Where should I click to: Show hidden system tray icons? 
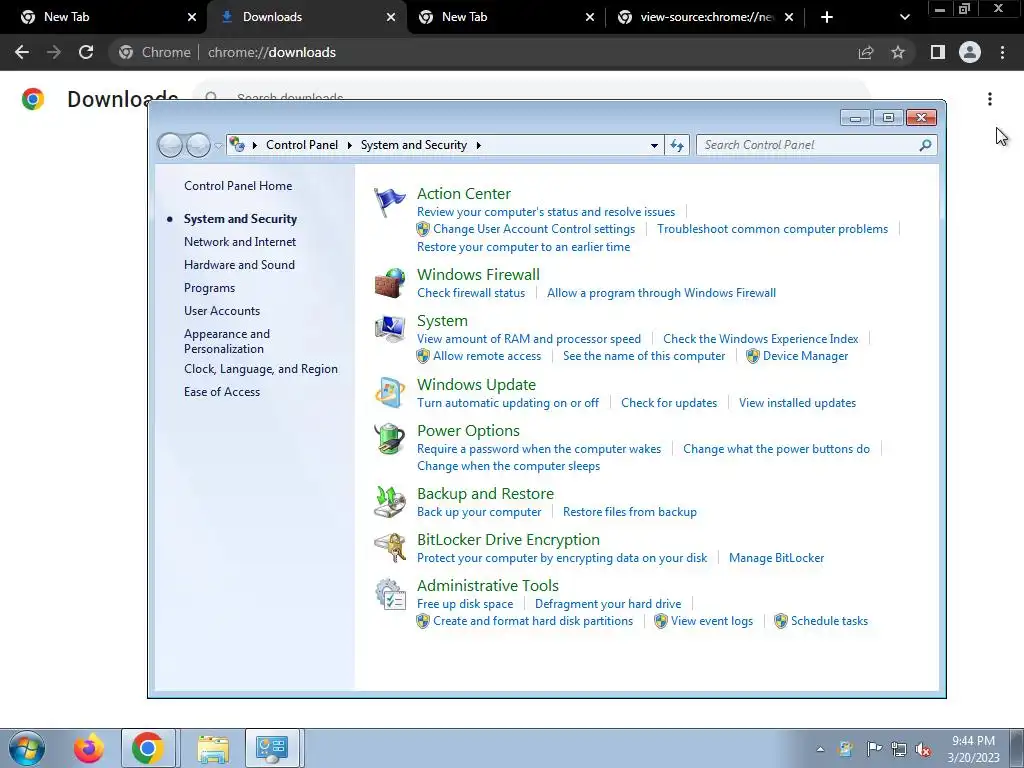pyautogui.click(x=820, y=749)
